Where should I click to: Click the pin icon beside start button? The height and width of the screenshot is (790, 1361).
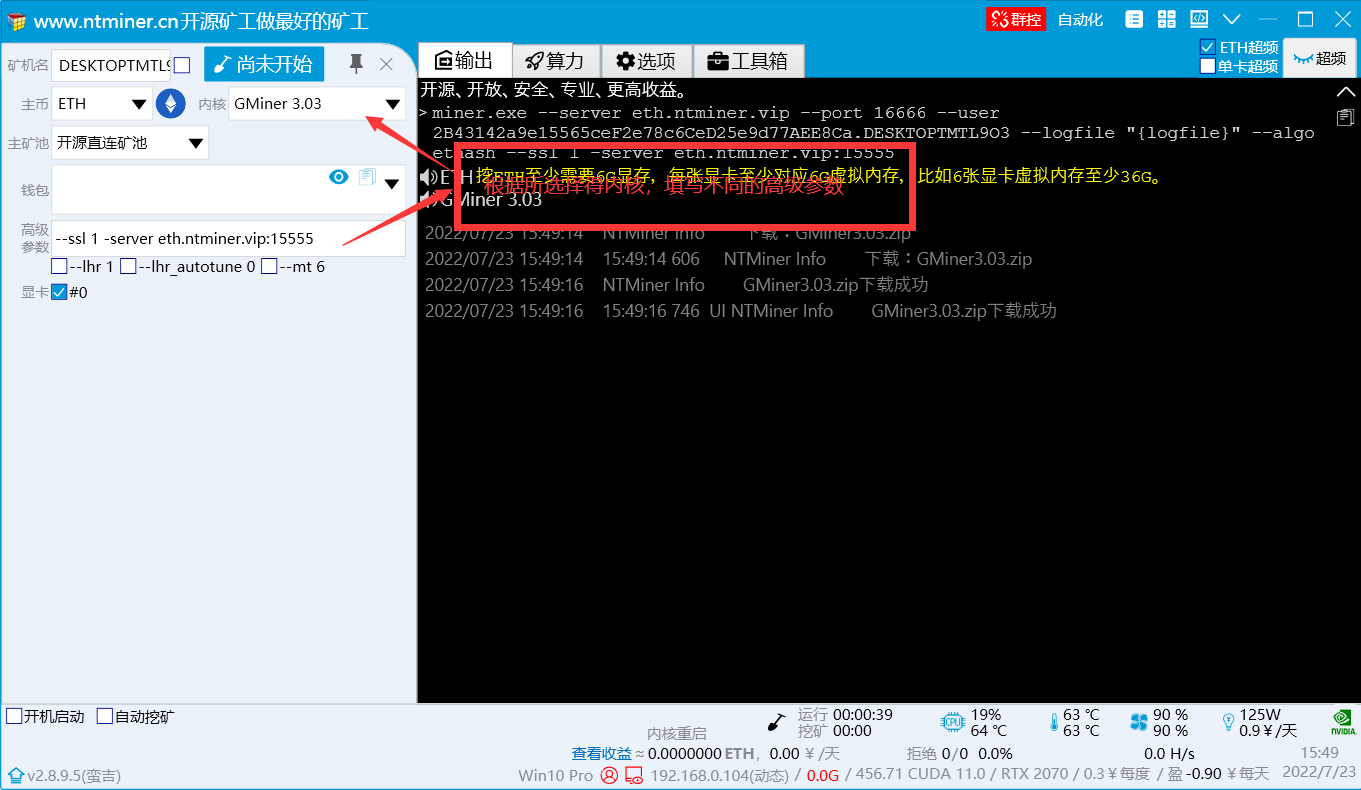(x=355, y=65)
